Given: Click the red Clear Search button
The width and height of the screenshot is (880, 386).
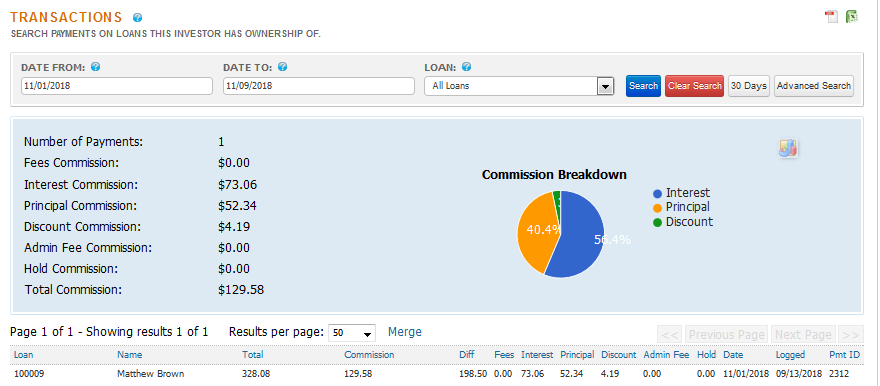Looking at the screenshot, I should (x=694, y=86).
